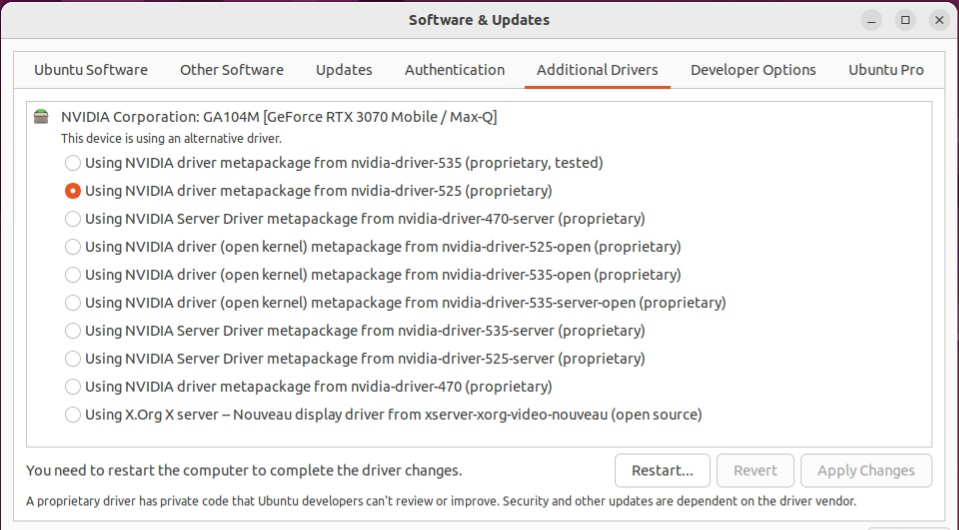Screen dimensions: 959x530
Task: Go to the Updates tab
Action: pos(344,70)
